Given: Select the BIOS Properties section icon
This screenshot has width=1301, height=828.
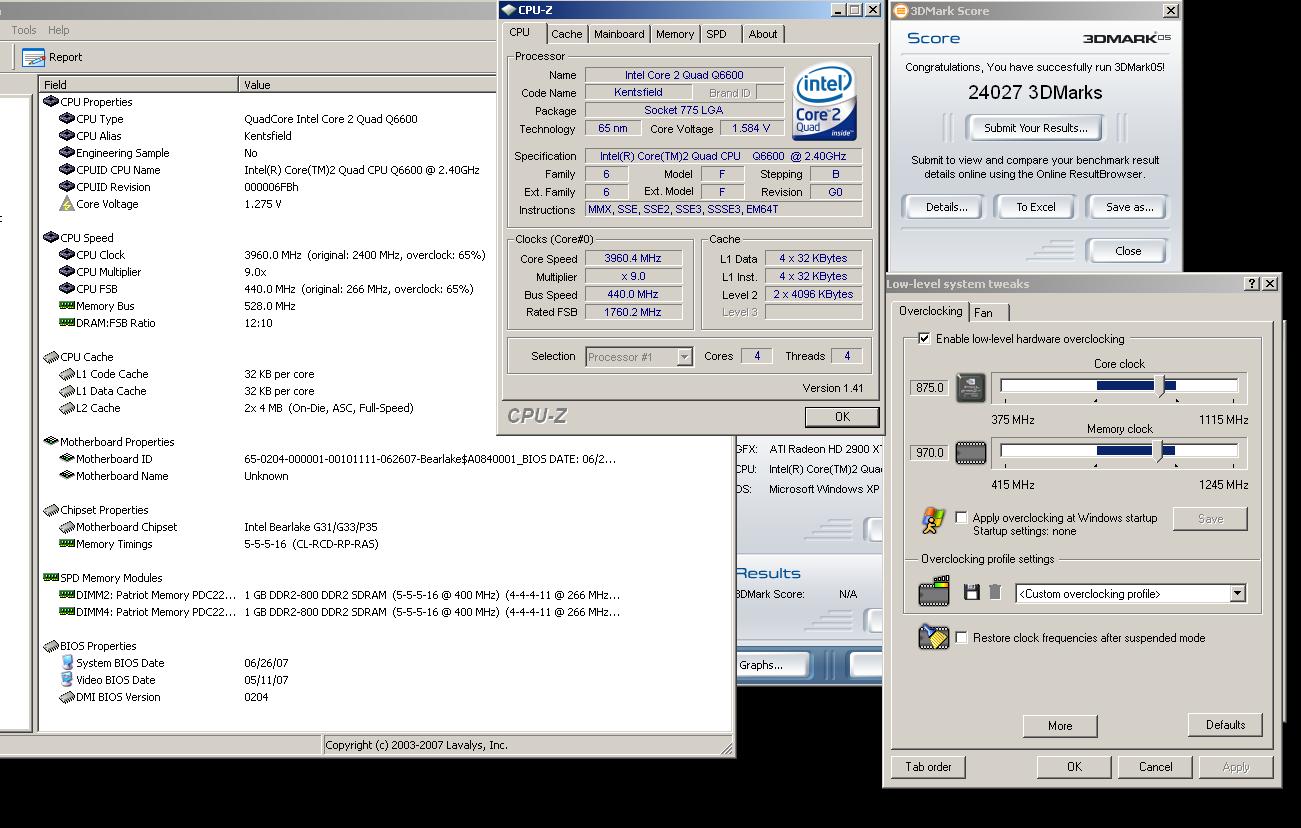Looking at the screenshot, I should (x=51, y=646).
